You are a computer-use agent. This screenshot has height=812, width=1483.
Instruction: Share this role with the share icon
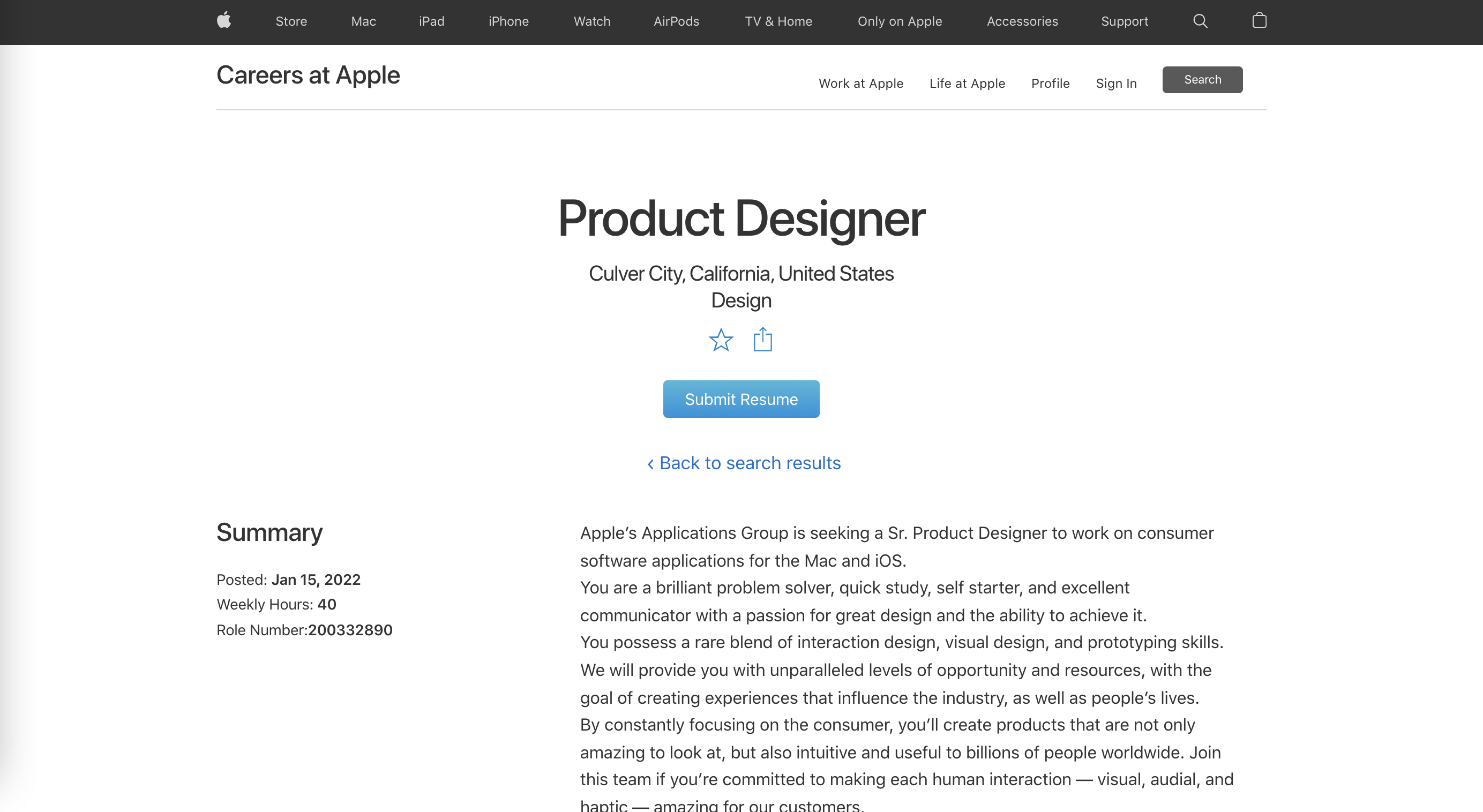[x=763, y=340]
